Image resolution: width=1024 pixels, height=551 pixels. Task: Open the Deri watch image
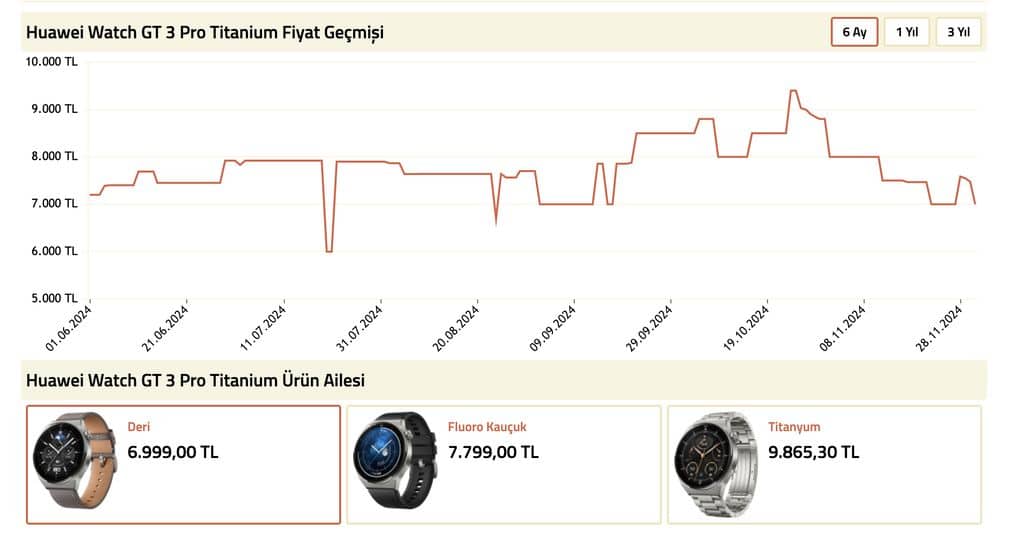point(75,460)
